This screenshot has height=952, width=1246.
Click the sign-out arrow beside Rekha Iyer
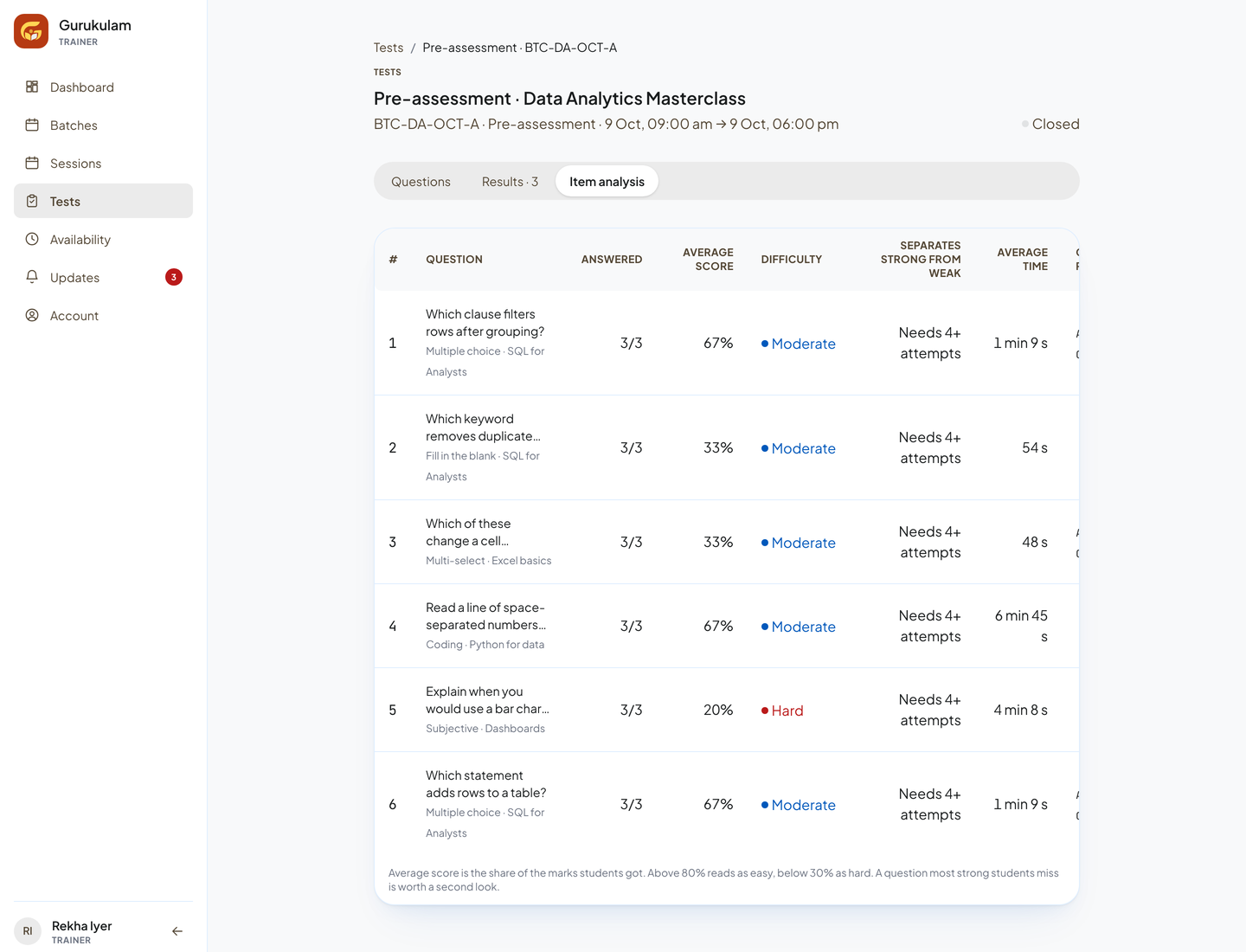[177, 931]
